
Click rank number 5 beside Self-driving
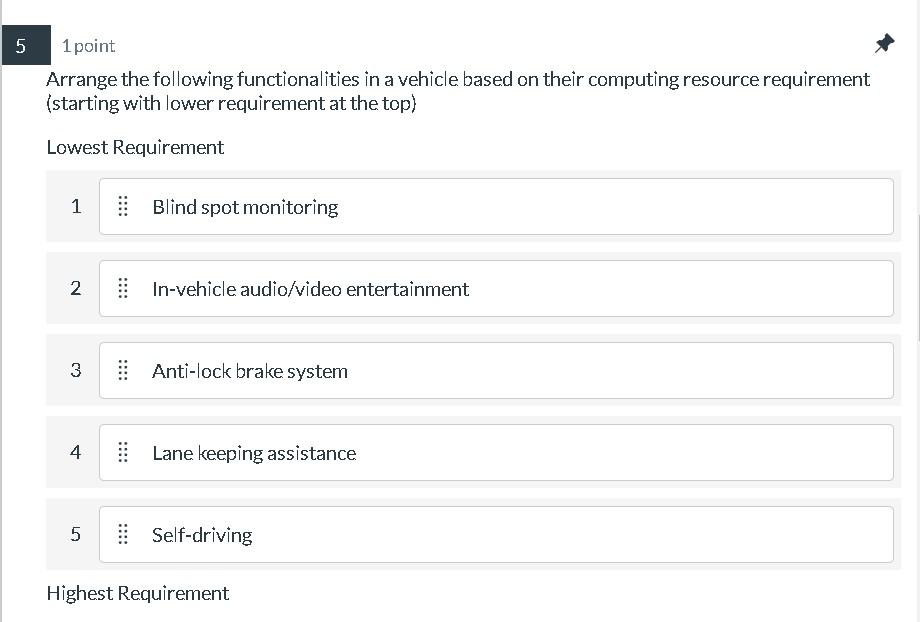click(x=75, y=535)
